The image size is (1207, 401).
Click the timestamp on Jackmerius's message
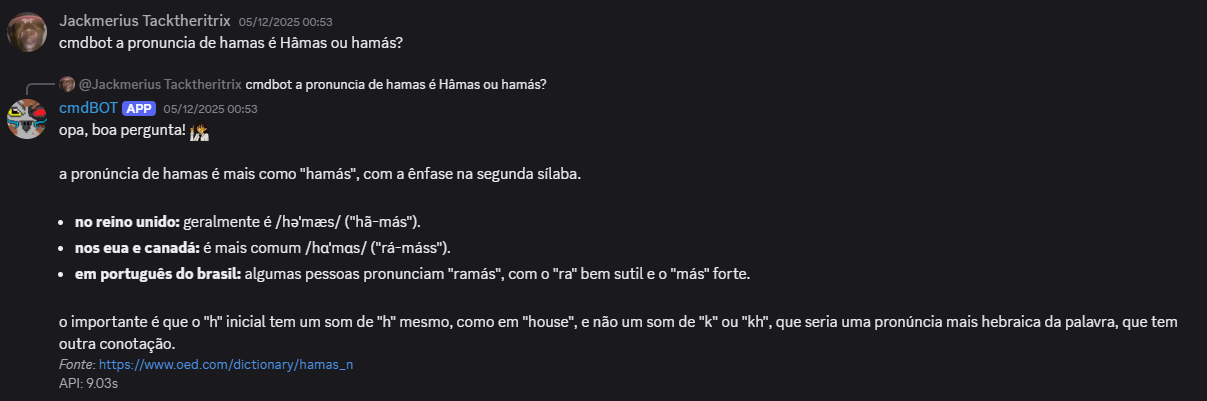coord(285,22)
